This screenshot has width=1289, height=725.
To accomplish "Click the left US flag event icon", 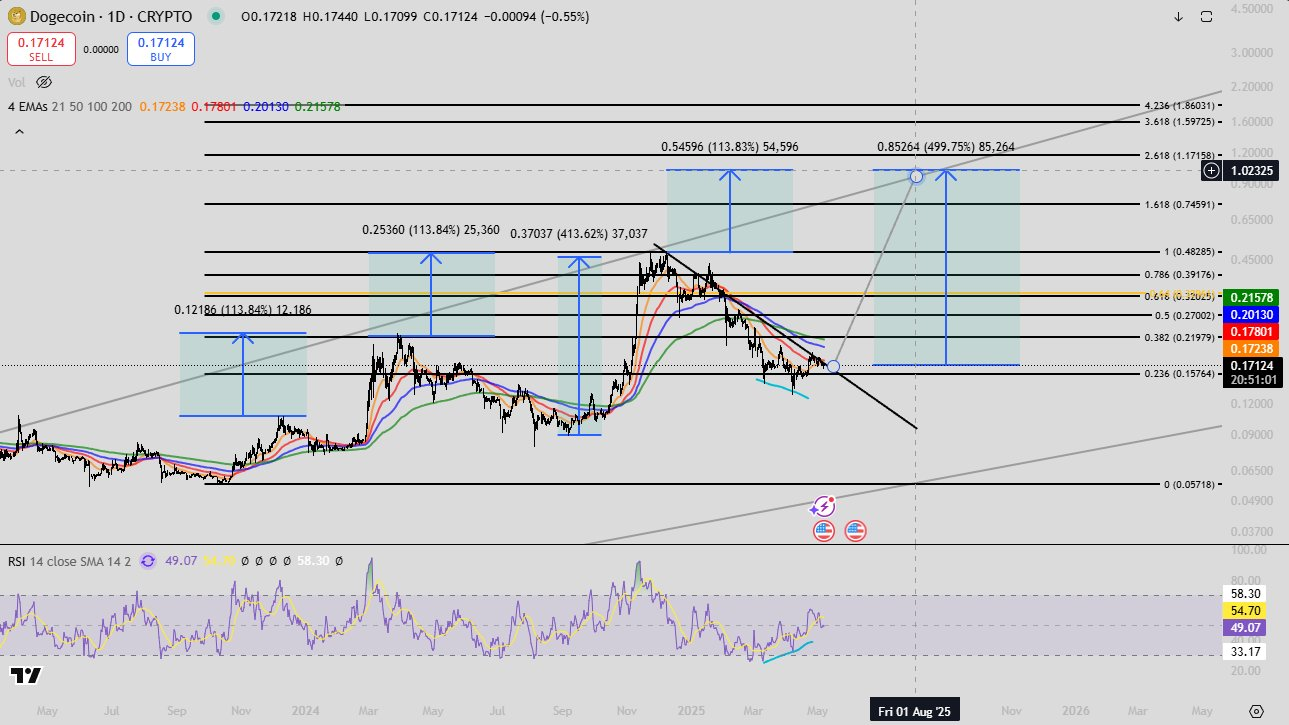I will pos(823,531).
